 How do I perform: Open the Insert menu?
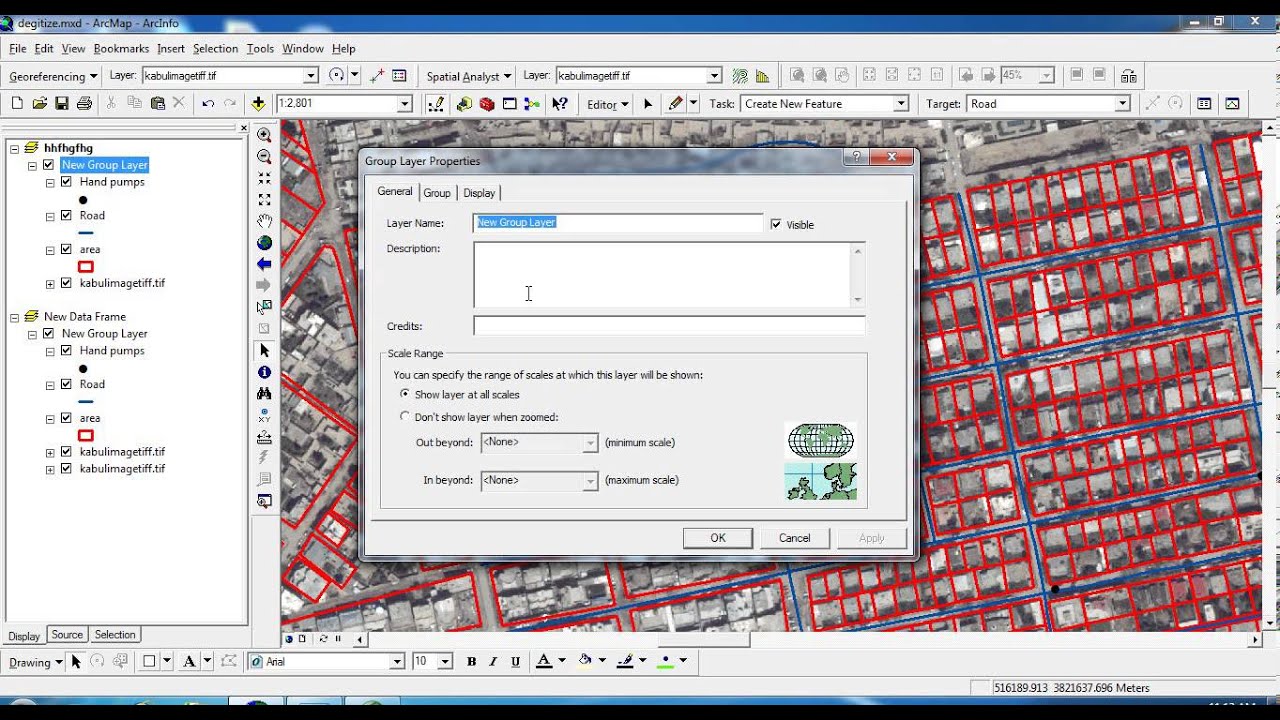click(170, 48)
